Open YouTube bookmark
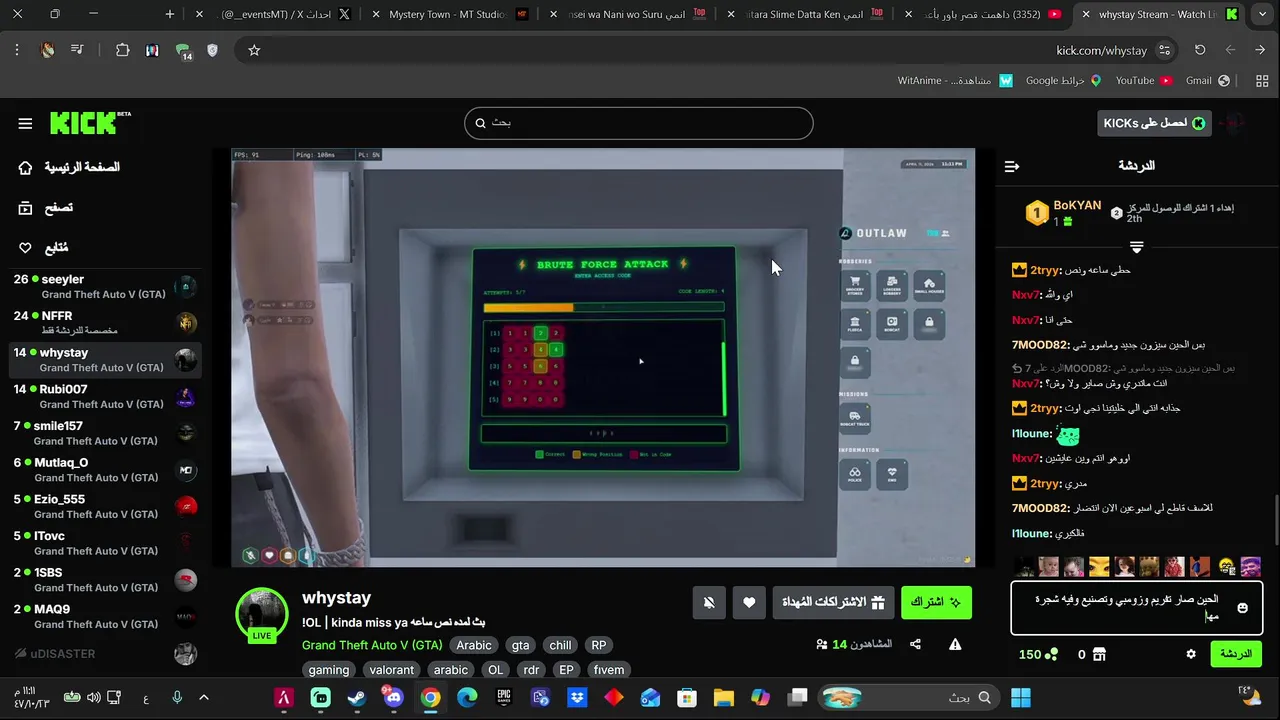This screenshot has width=1280, height=720. pyautogui.click(x=1143, y=80)
